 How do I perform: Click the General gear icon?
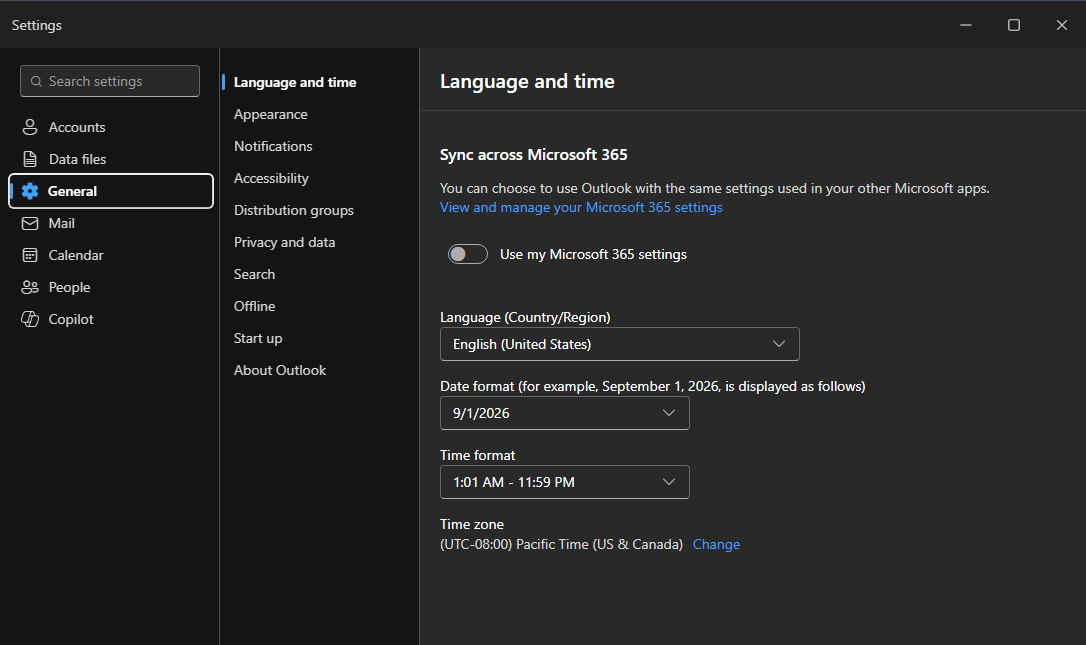[x=30, y=191]
